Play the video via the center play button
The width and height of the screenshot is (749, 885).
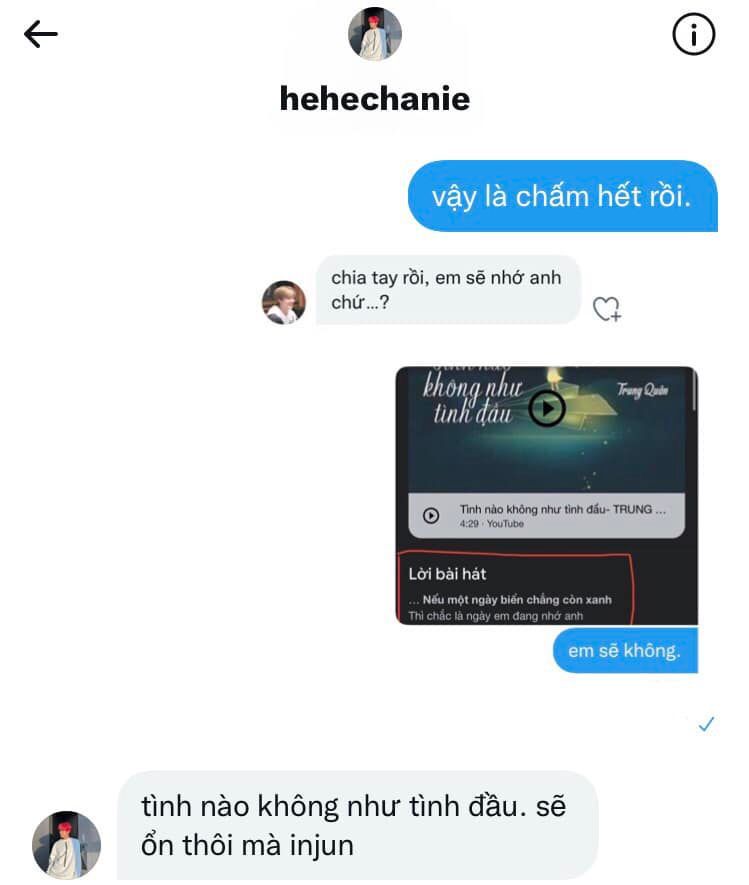pos(546,408)
